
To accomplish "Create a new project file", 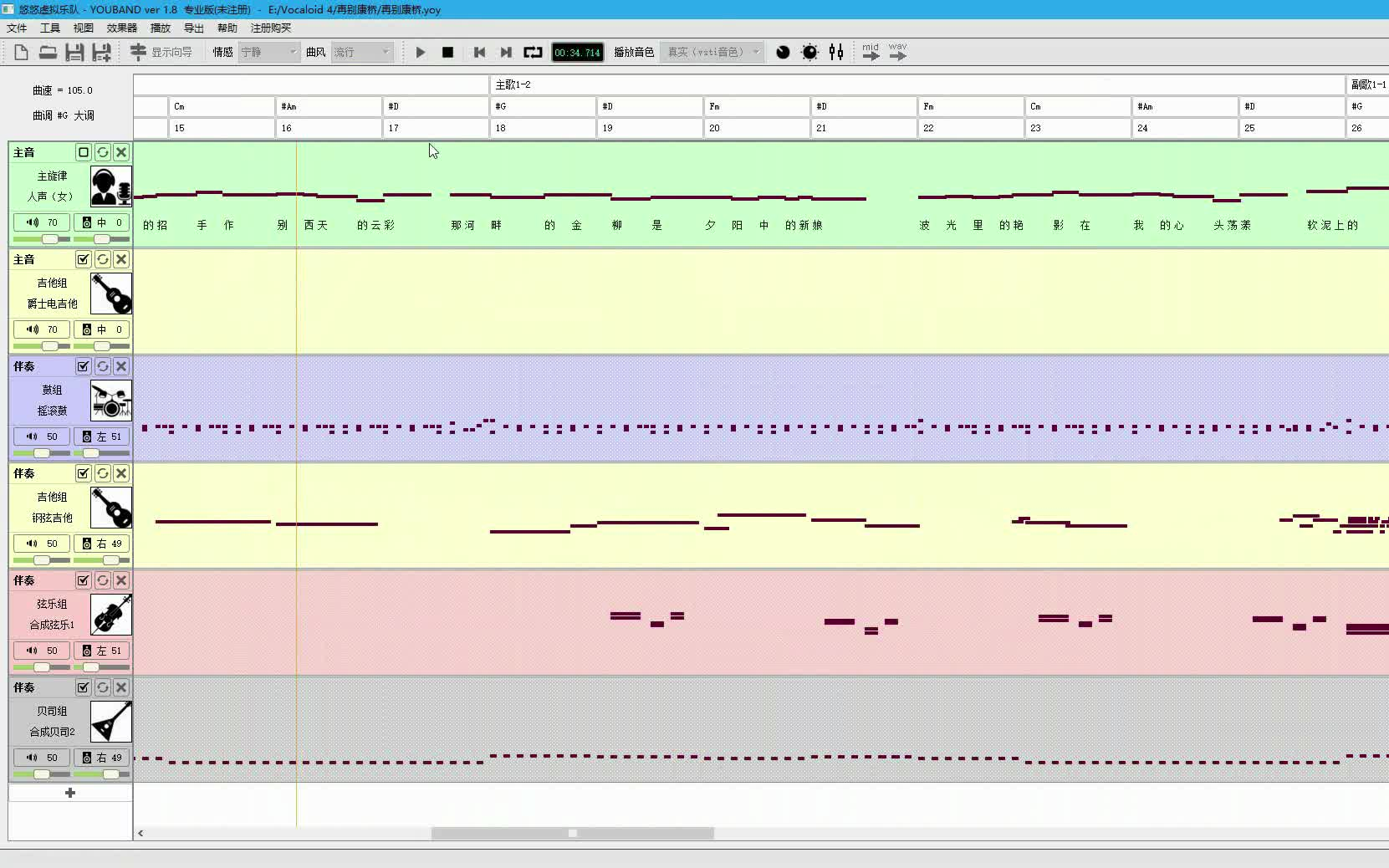I will (x=22, y=52).
